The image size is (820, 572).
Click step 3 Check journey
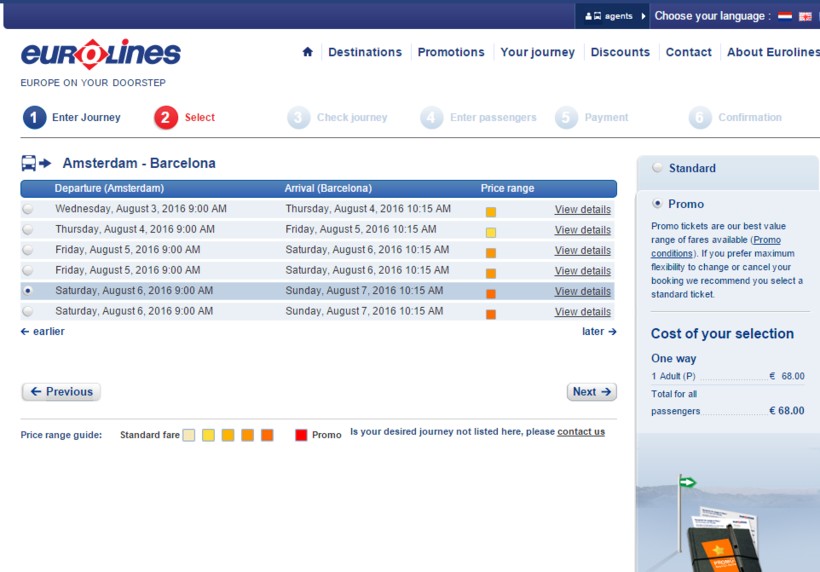coord(337,118)
